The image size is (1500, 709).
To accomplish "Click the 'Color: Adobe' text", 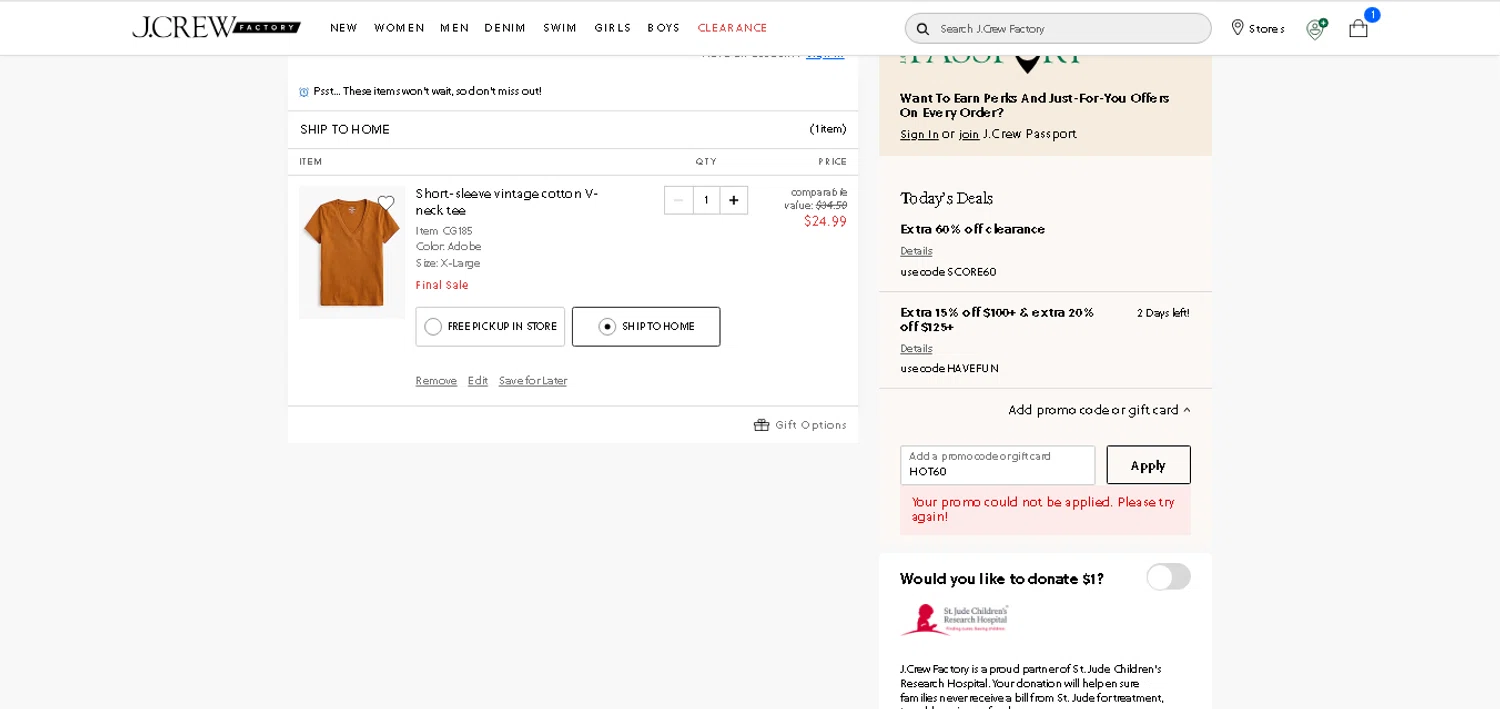I will coord(448,247).
